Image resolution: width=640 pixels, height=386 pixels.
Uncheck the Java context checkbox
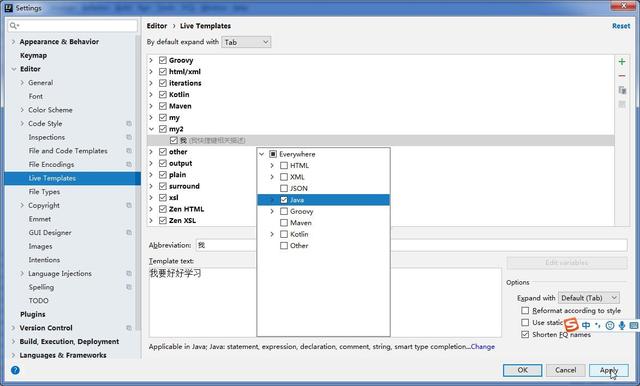coord(284,200)
